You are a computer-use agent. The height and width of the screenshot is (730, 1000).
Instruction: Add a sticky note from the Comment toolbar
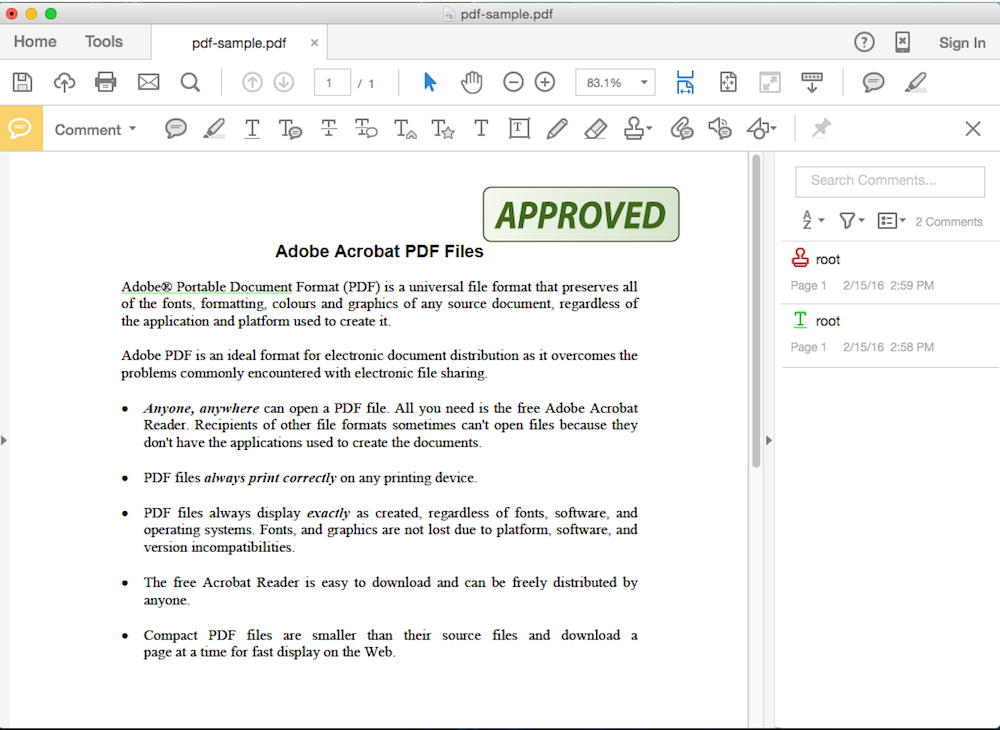[x=175, y=129]
